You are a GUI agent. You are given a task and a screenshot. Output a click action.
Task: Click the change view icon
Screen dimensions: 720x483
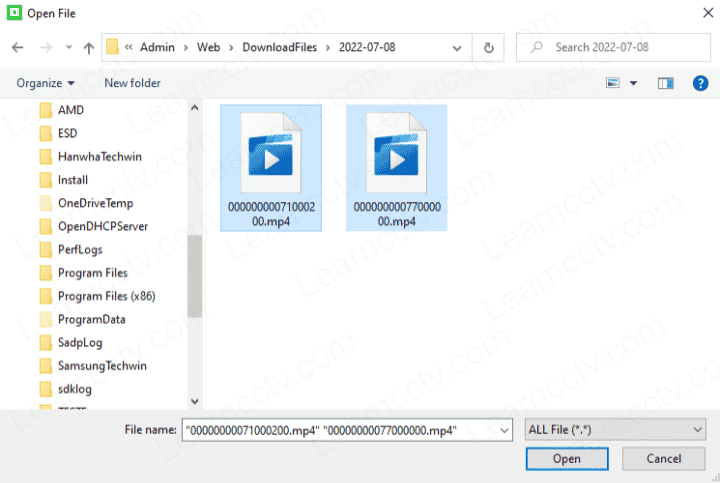pyautogui.click(x=613, y=83)
